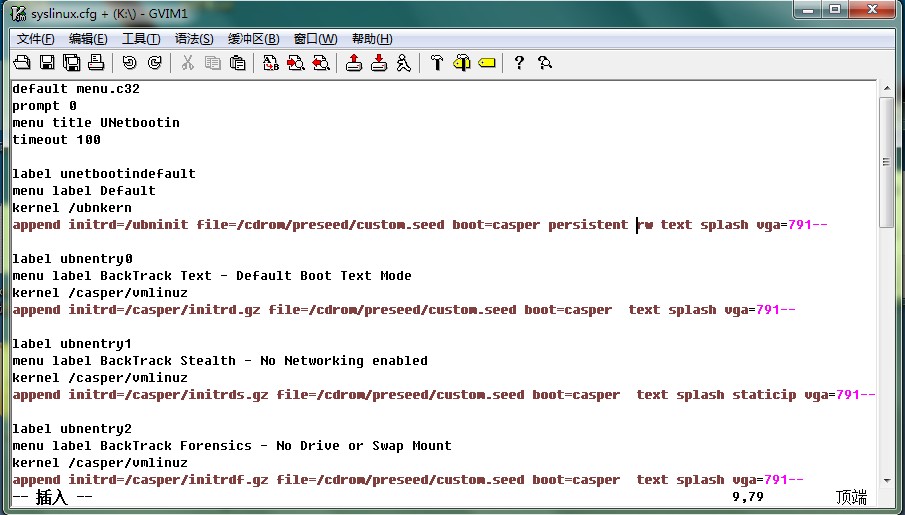Save session toolbar icon
The image size is (905, 515).
click(x=379, y=62)
